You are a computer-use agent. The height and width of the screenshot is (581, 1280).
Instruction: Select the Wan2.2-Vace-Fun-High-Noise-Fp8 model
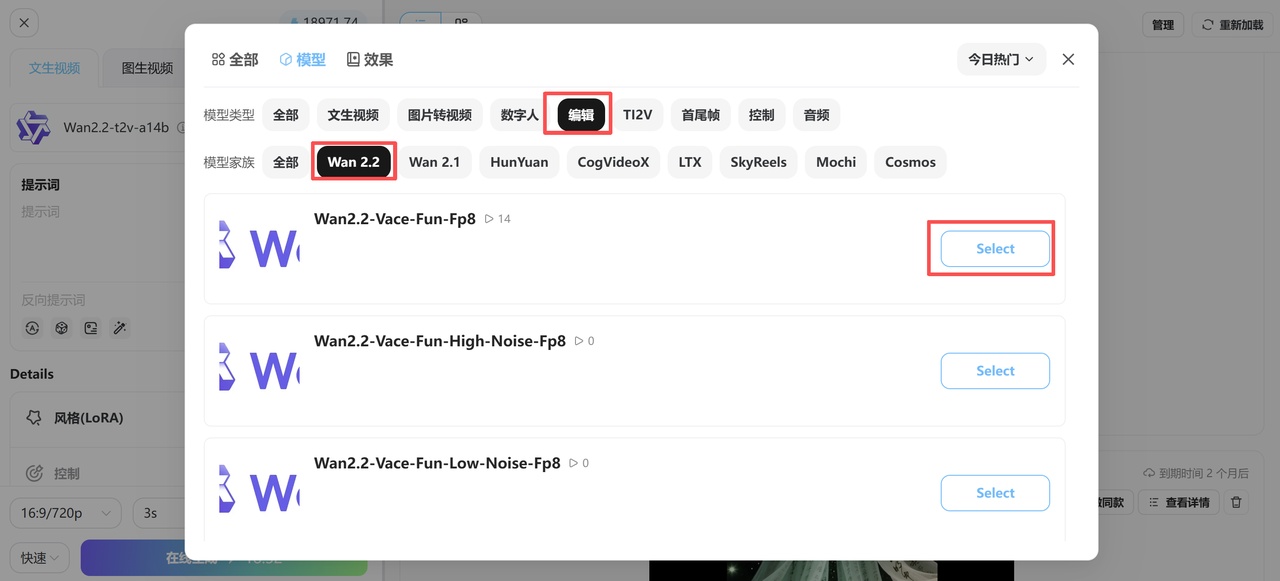[x=994, y=371]
